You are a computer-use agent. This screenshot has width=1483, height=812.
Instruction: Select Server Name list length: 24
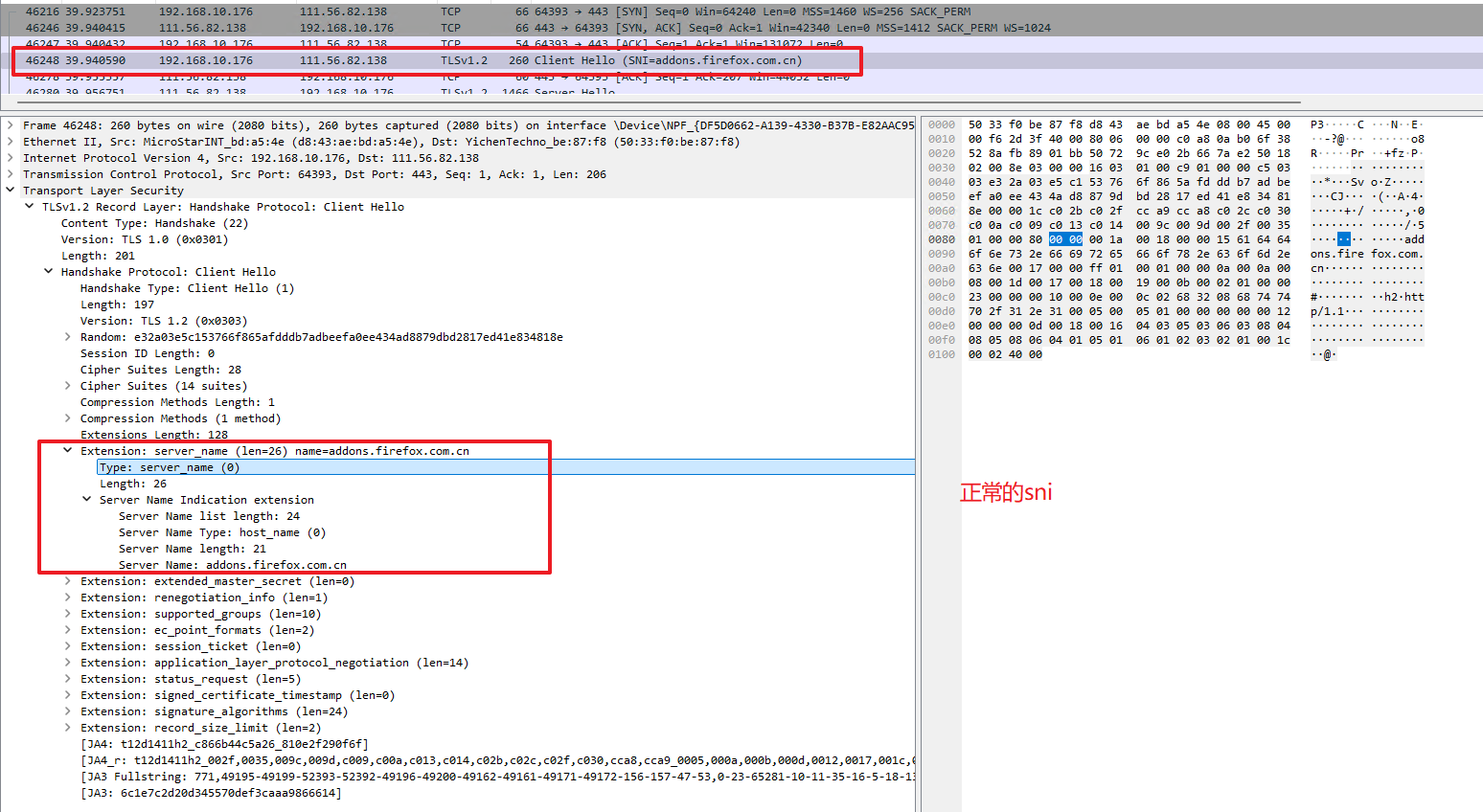[x=210, y=516]
